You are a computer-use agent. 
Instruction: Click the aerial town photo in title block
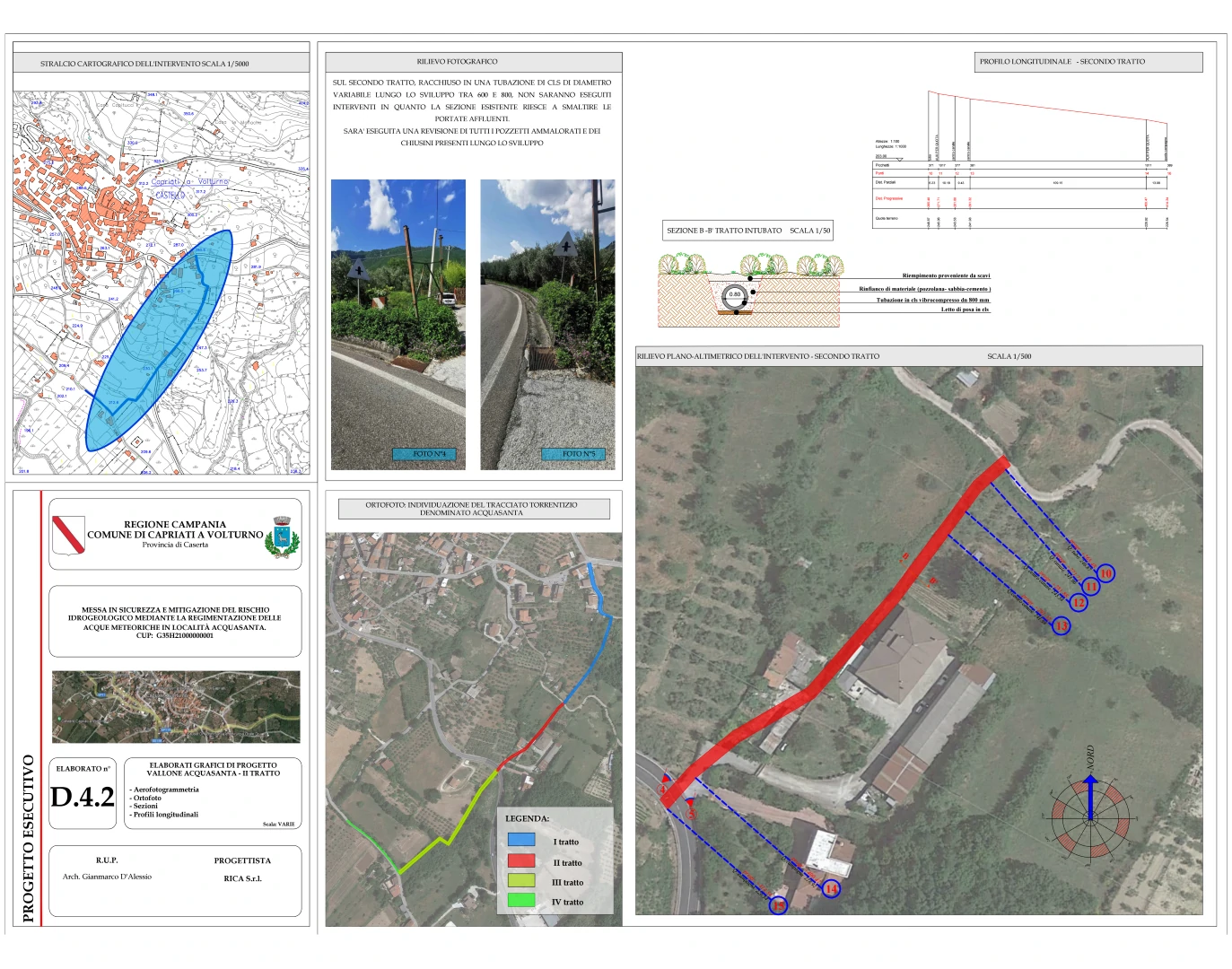coord(176,706)
